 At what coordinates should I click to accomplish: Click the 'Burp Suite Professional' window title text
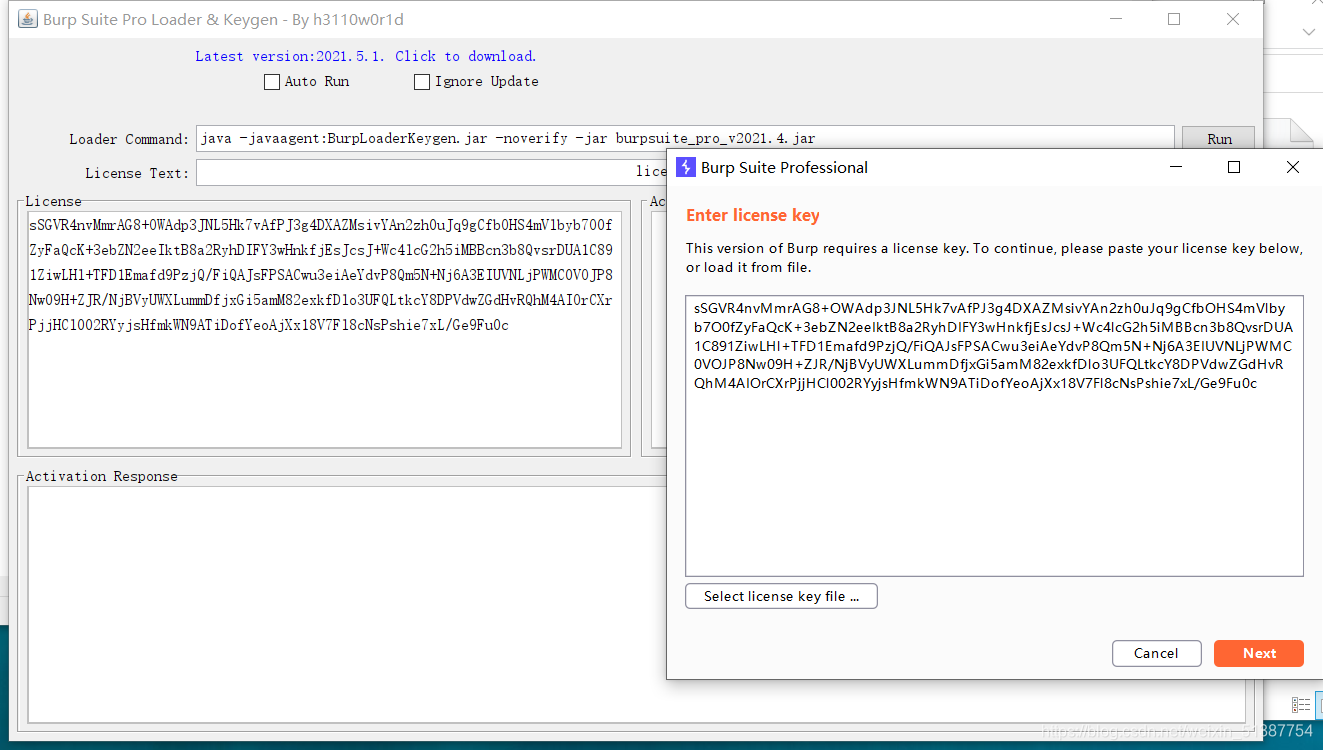click(785, 167)
